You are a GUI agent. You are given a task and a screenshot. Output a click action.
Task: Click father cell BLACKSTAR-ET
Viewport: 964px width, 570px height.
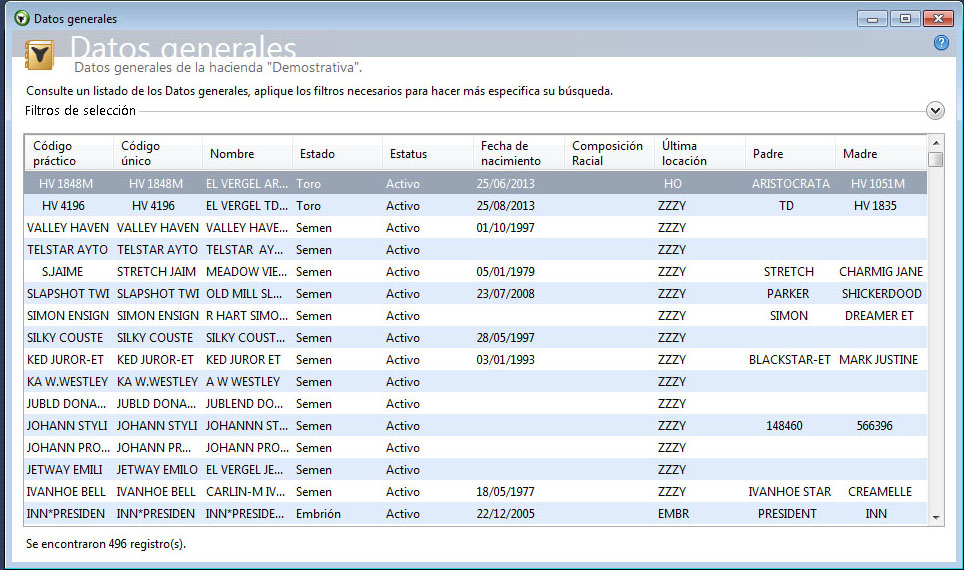pyautogui.click(x=789, y=360)
